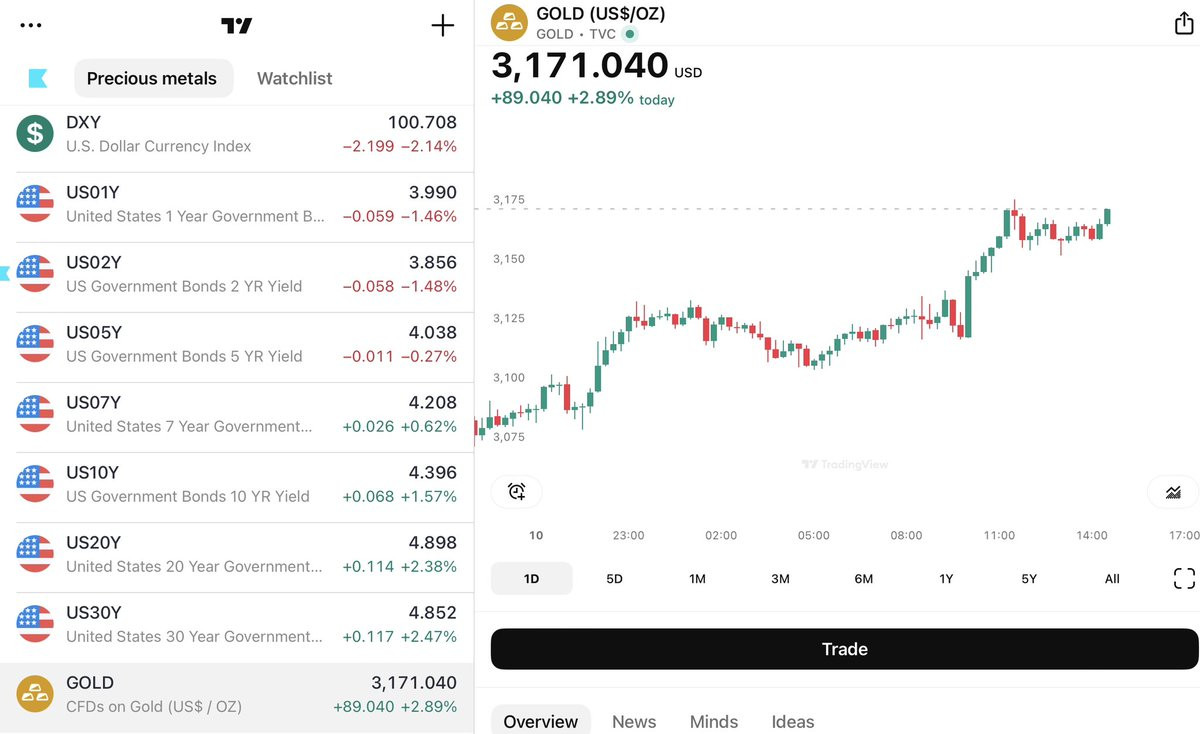Tap the TradingView logo icon
Image resolution: width=1200 pixels, height=734 pixels.
[236, 26]
